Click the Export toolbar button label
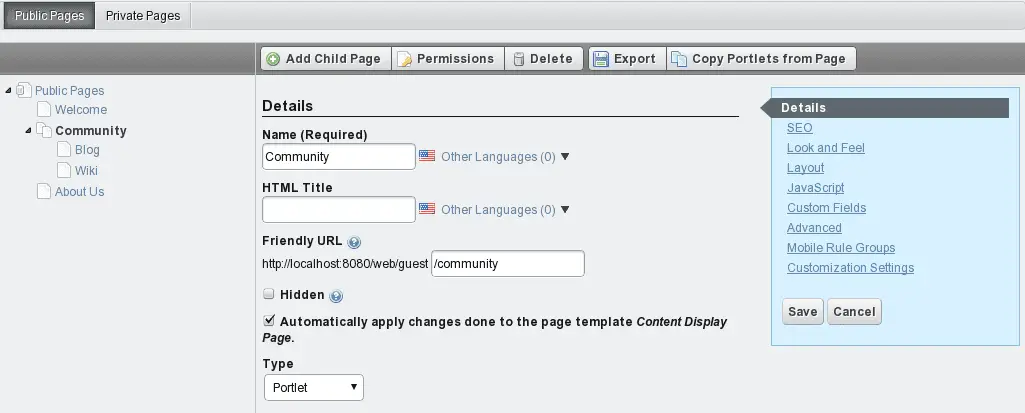This screenshot has height=413, width=1025. tap(634, 59)
